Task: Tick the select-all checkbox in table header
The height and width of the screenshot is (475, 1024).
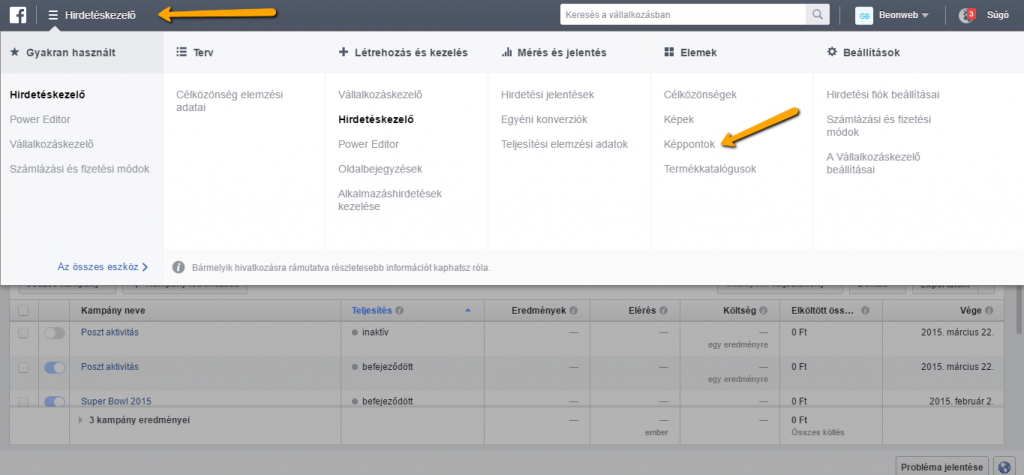Action: 23,311
